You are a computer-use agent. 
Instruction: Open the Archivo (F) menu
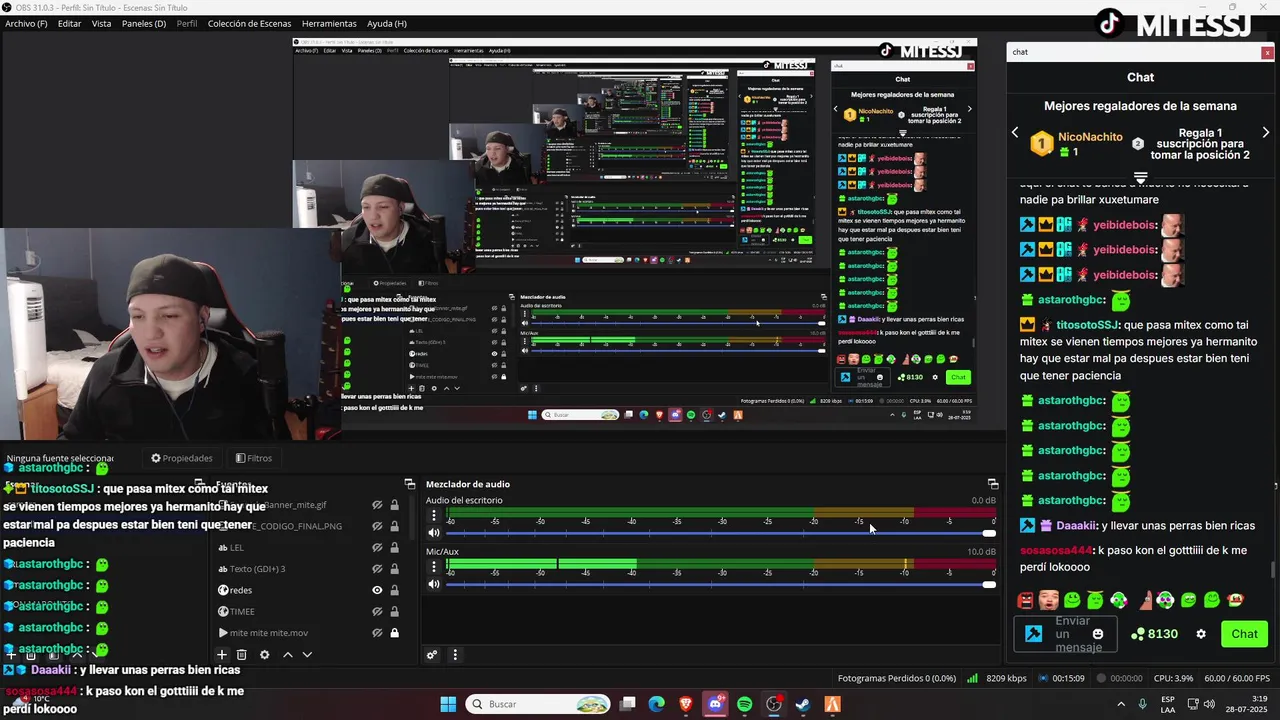pos(26,23)
